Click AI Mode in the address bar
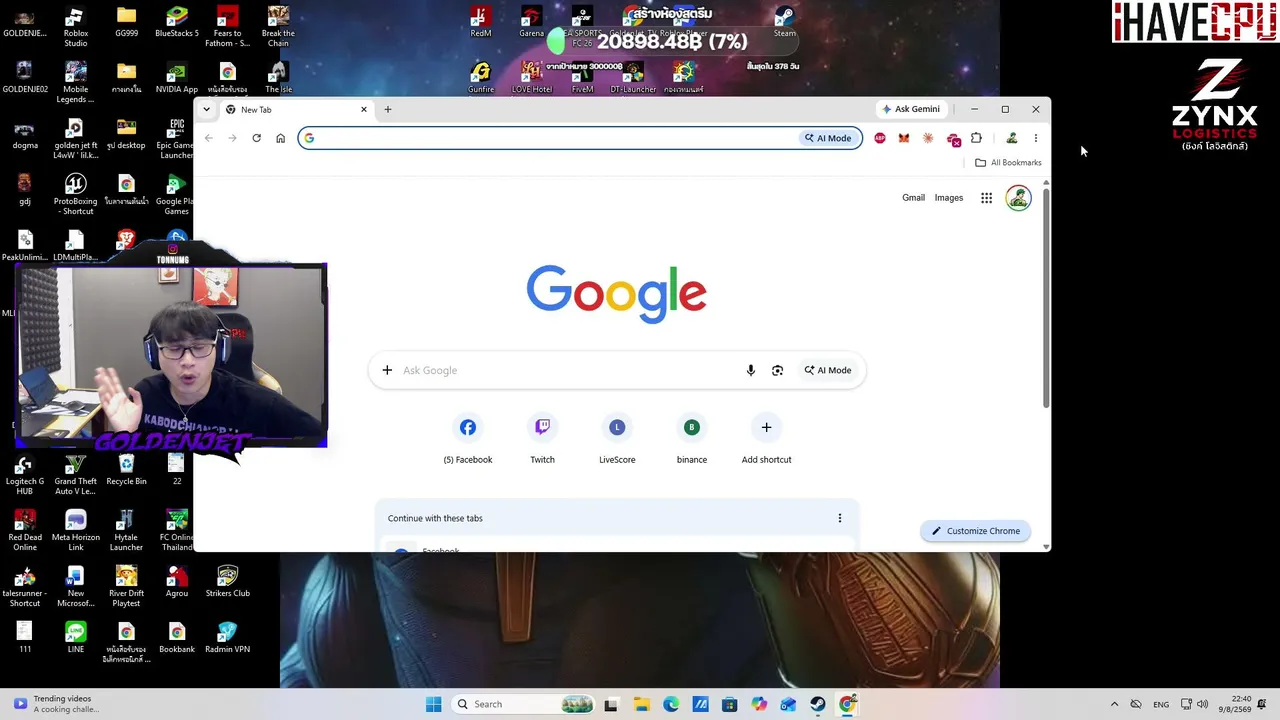 (x=828, y=138)
